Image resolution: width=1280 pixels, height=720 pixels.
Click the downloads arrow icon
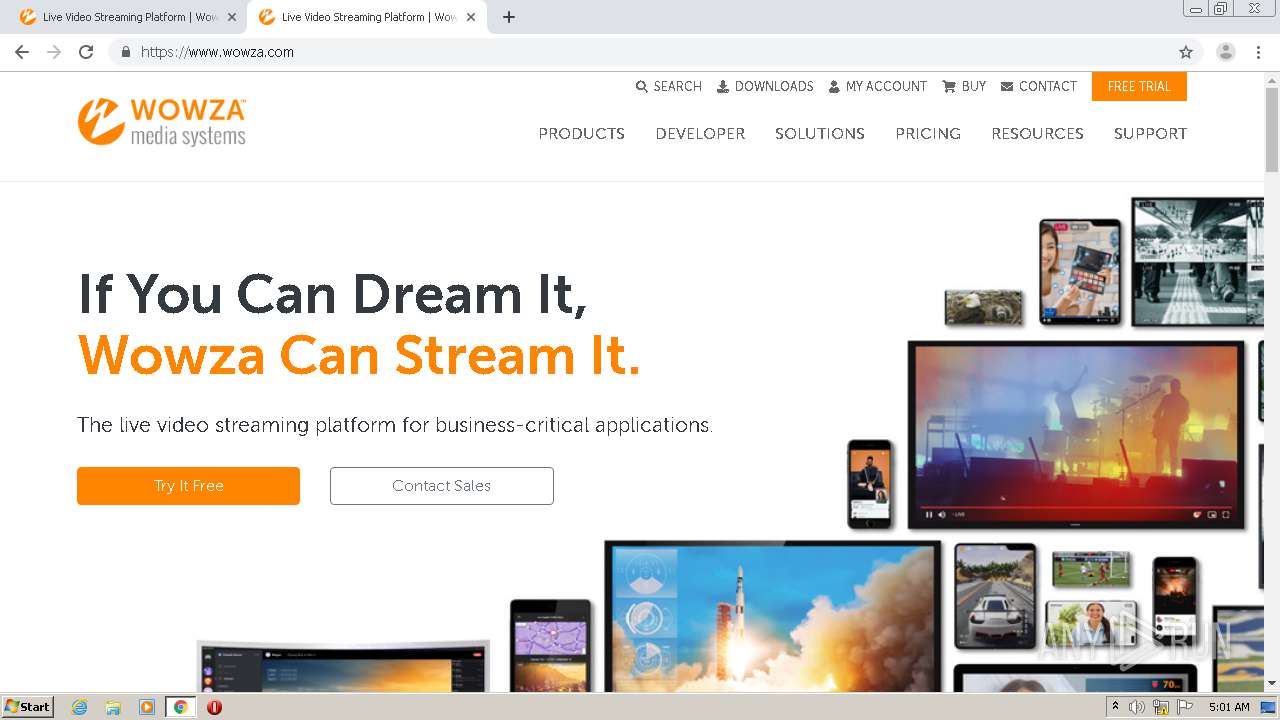(723, 87)
